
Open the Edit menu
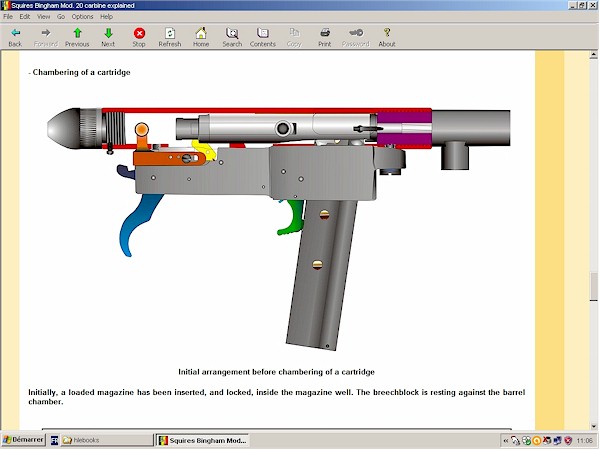[x=25, y=16]
